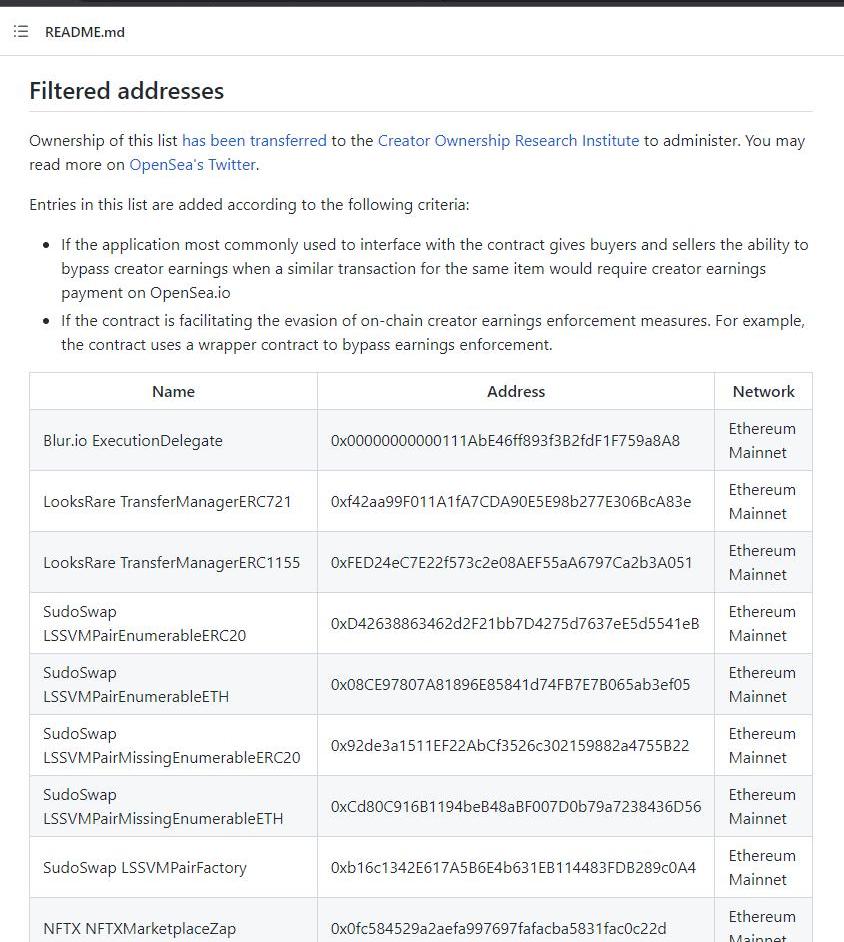Screen dimensions: 844x942
Task: Click the LooksRare TransferManagerERC721 address
Action: [510, 502]
